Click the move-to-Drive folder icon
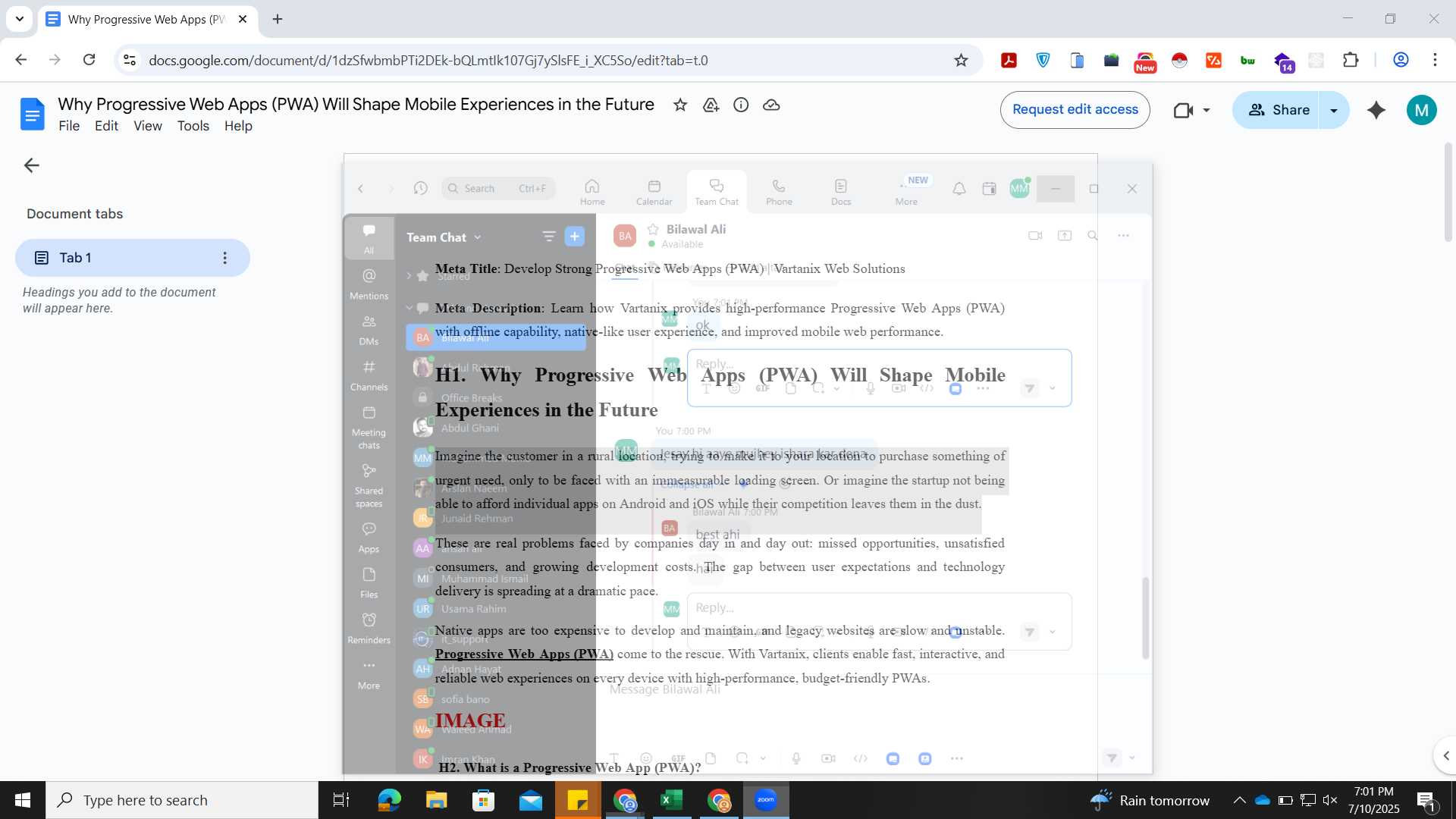 point(711,105)
